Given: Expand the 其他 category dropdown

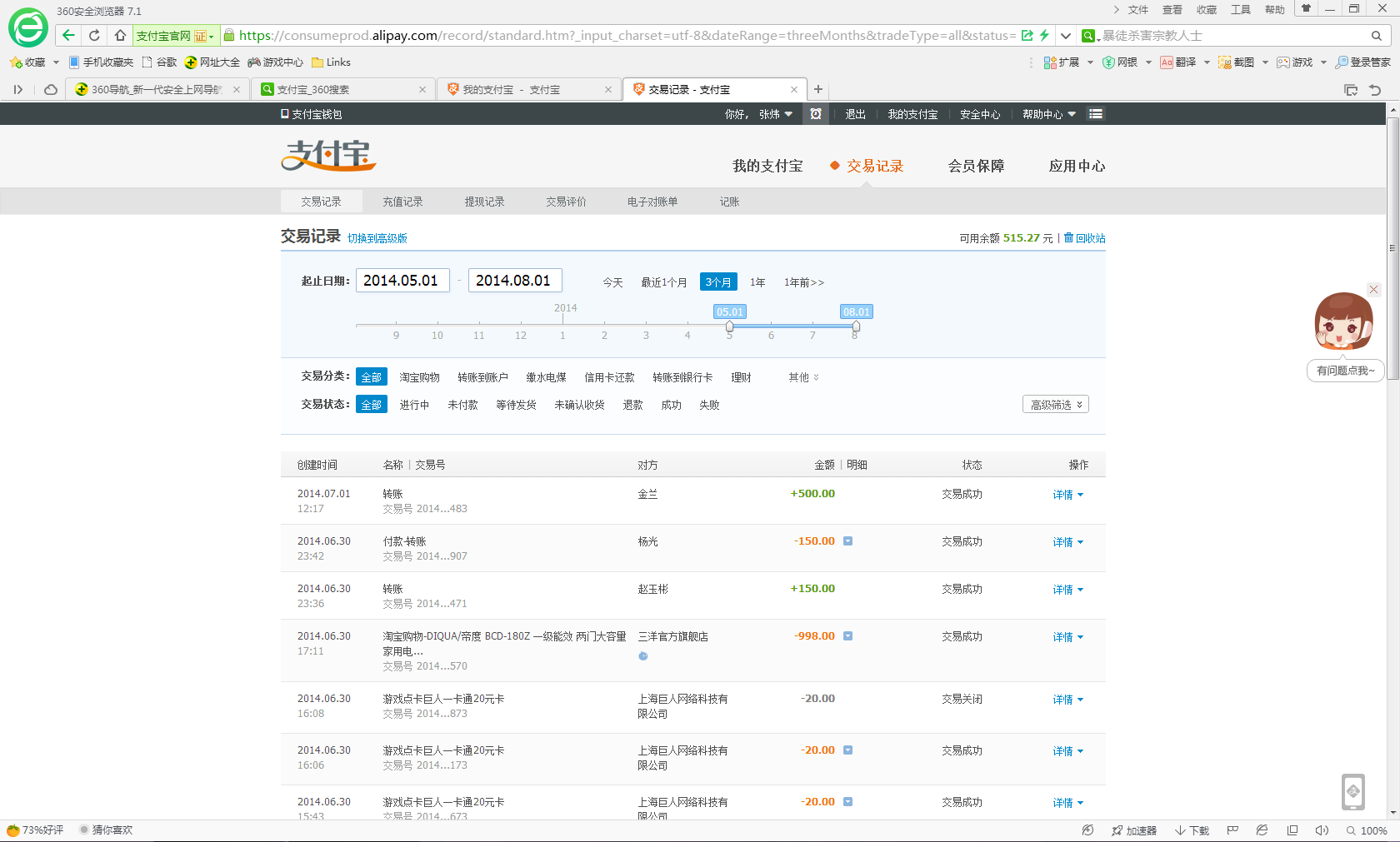Looking at the screenshot, I should (x=803, y=377).
